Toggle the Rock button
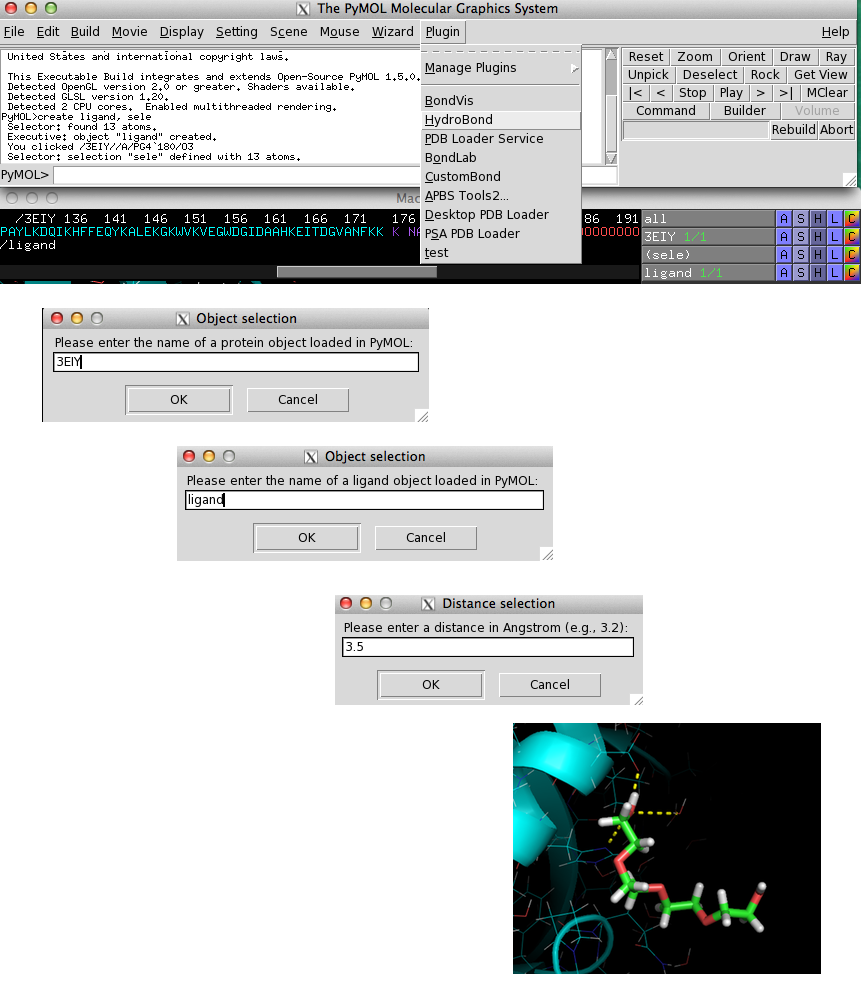 pyautogui.click(x=765, y=75)
